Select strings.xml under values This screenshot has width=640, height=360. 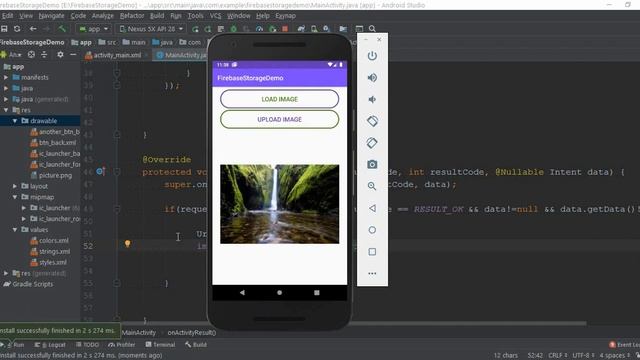click(x=50, y=251)
